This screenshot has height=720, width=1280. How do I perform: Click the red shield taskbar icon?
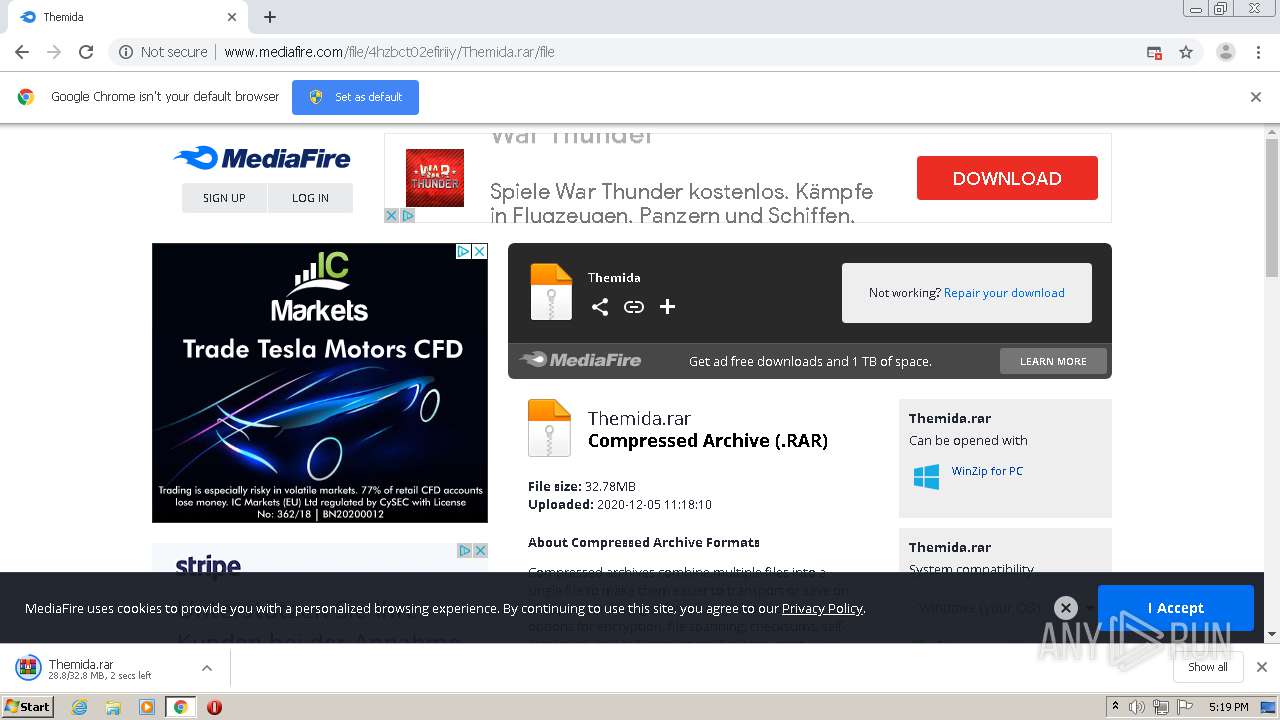tap(214, 707)
